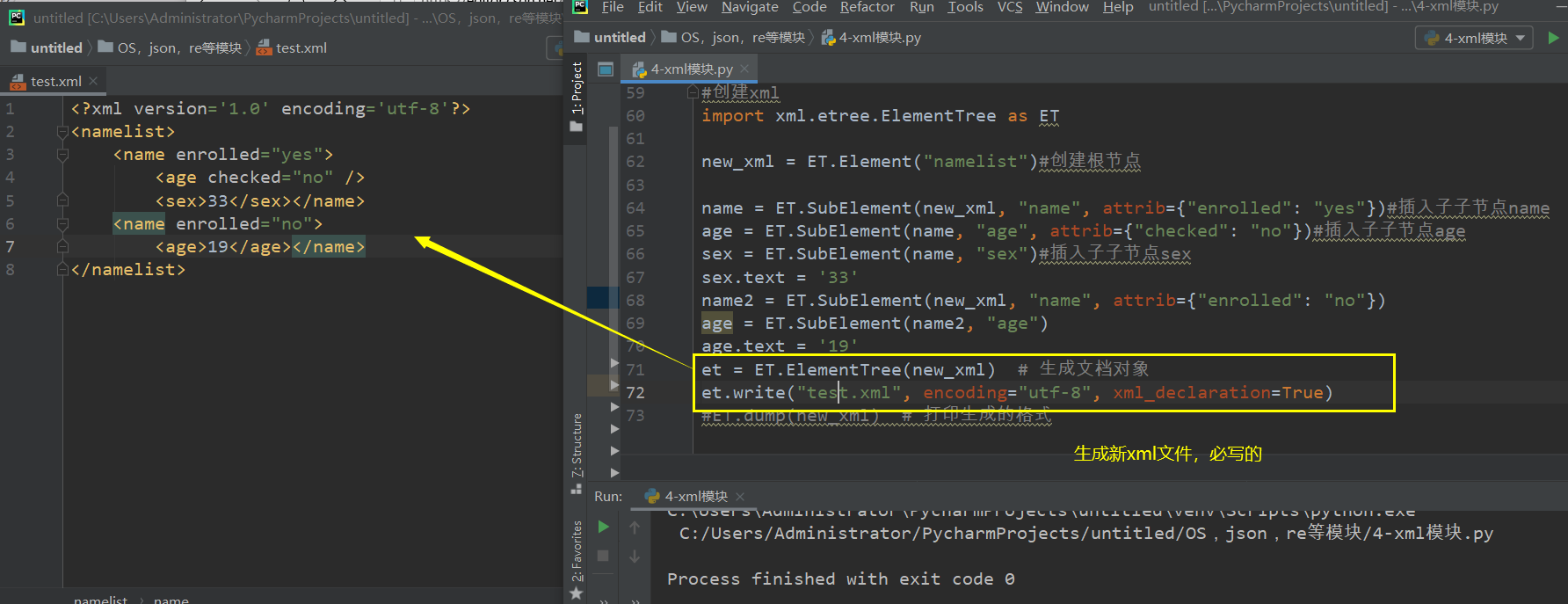Viewport: 1568px width, 604px height.
Task: Click the project view window icon beside editor tab
Action: [606, 69]
